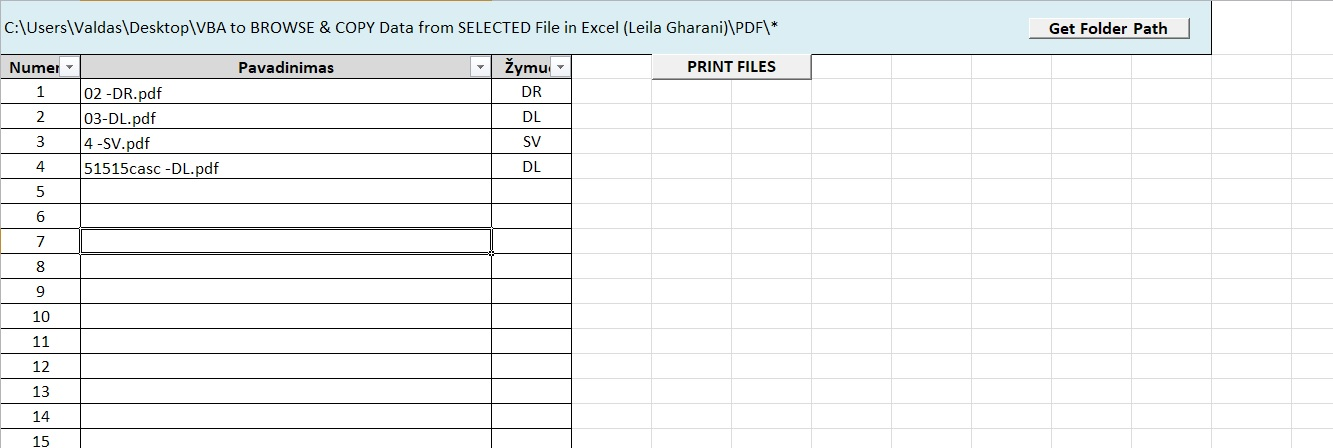
Task: Select the cell containing 03-DL.pdf
Action: pyautogui.click(x=286, y=117)
